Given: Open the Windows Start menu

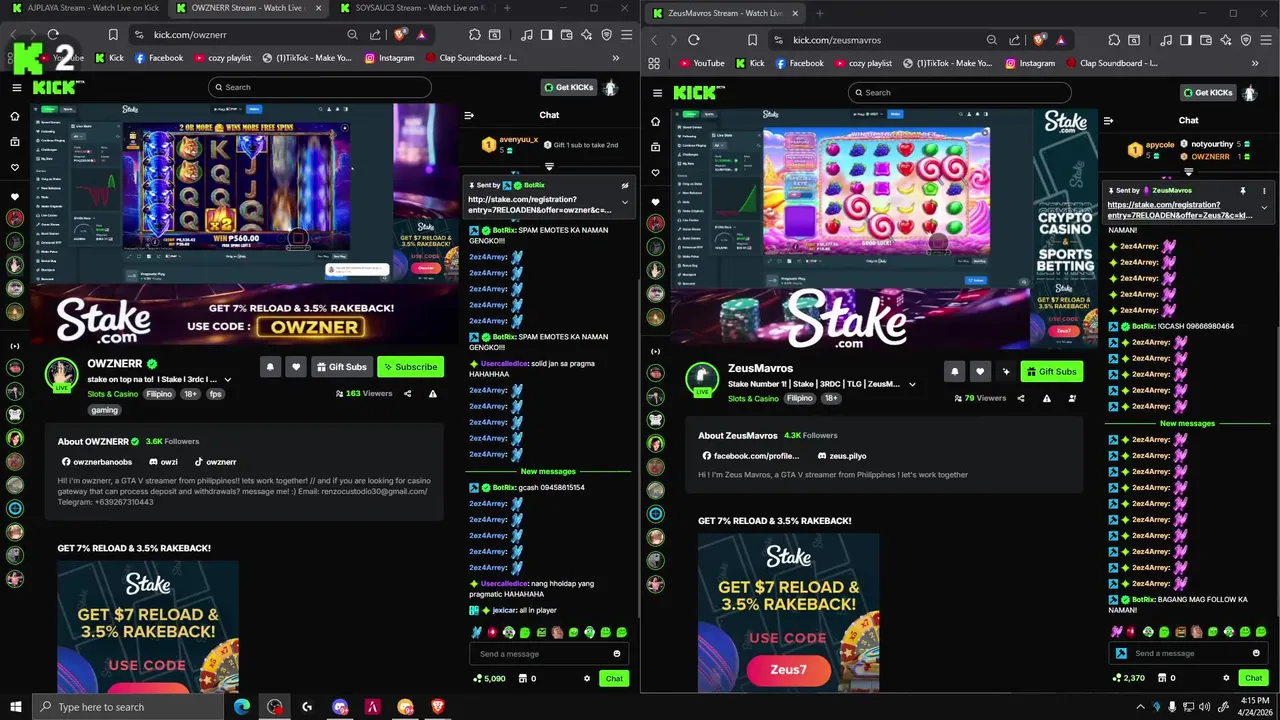Looking at the screenshot, I should (x=15, y=707).
